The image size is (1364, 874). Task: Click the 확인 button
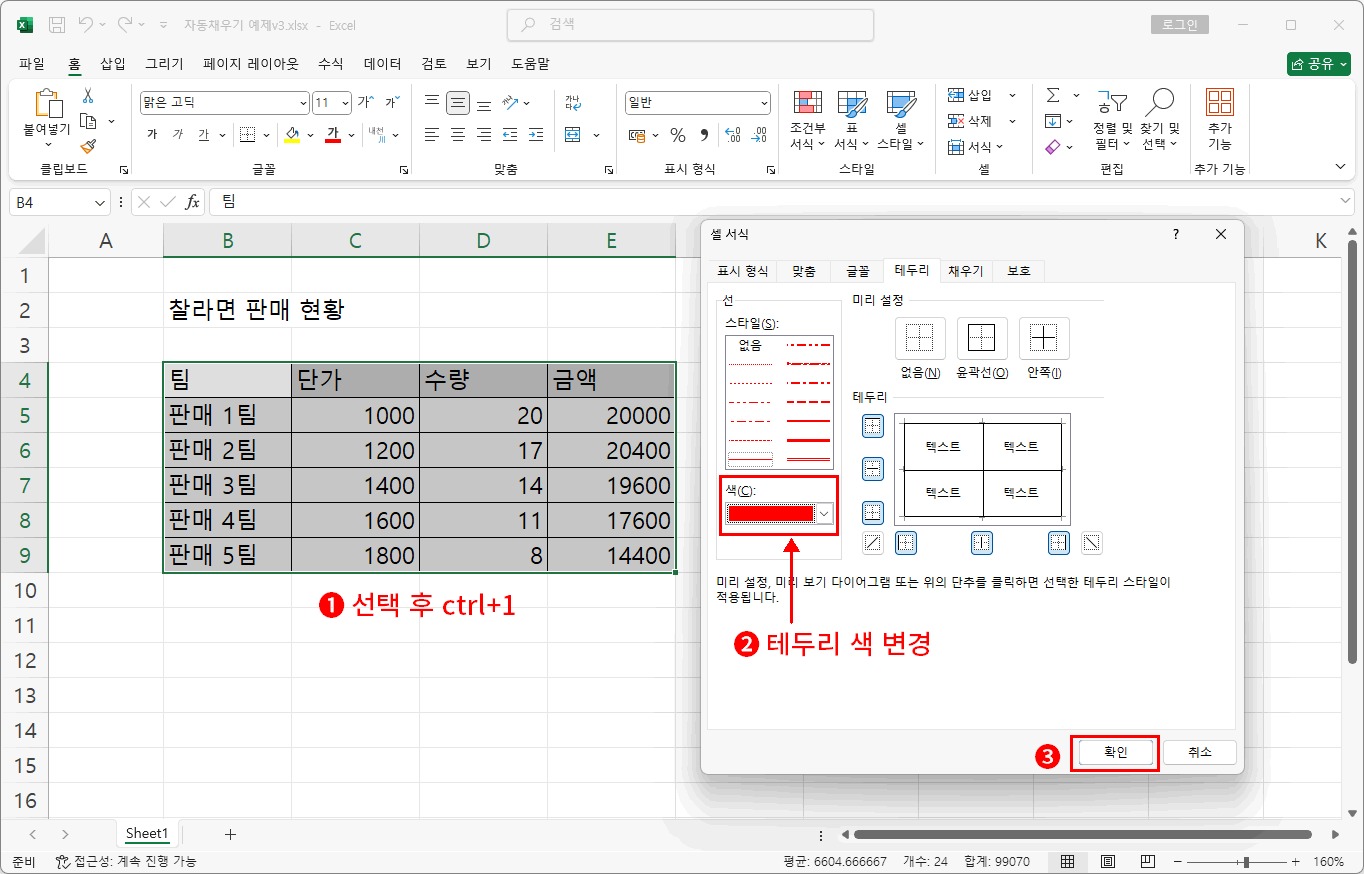1115,752
